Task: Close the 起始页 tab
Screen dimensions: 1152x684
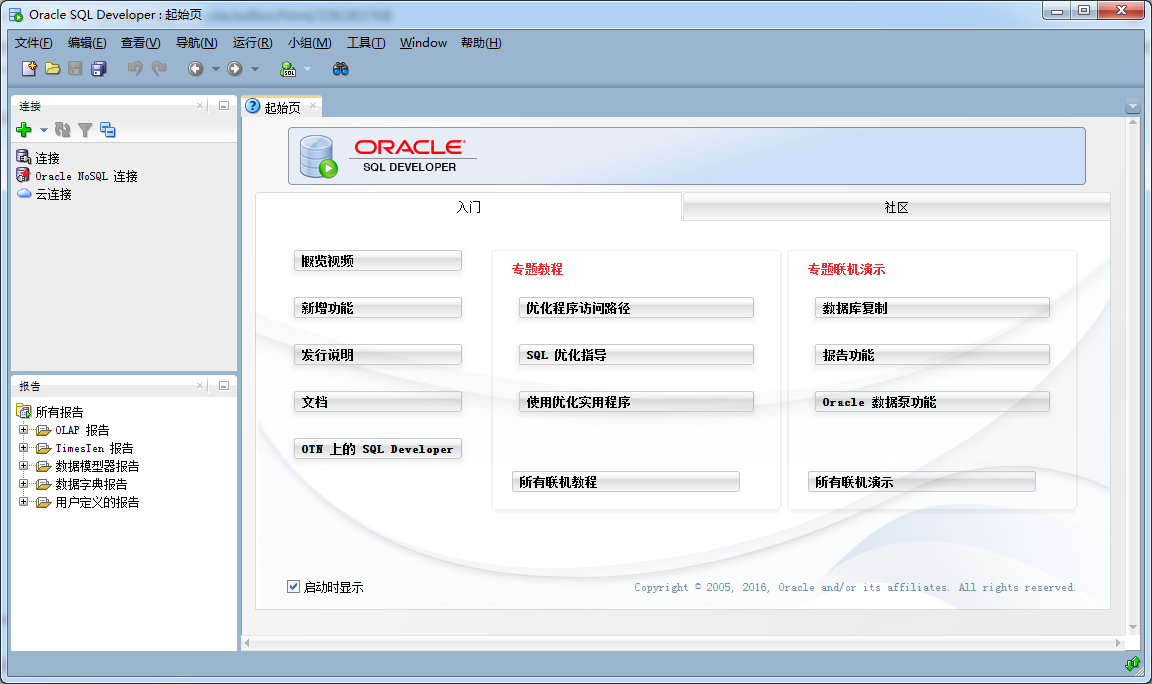Action: 313,107
